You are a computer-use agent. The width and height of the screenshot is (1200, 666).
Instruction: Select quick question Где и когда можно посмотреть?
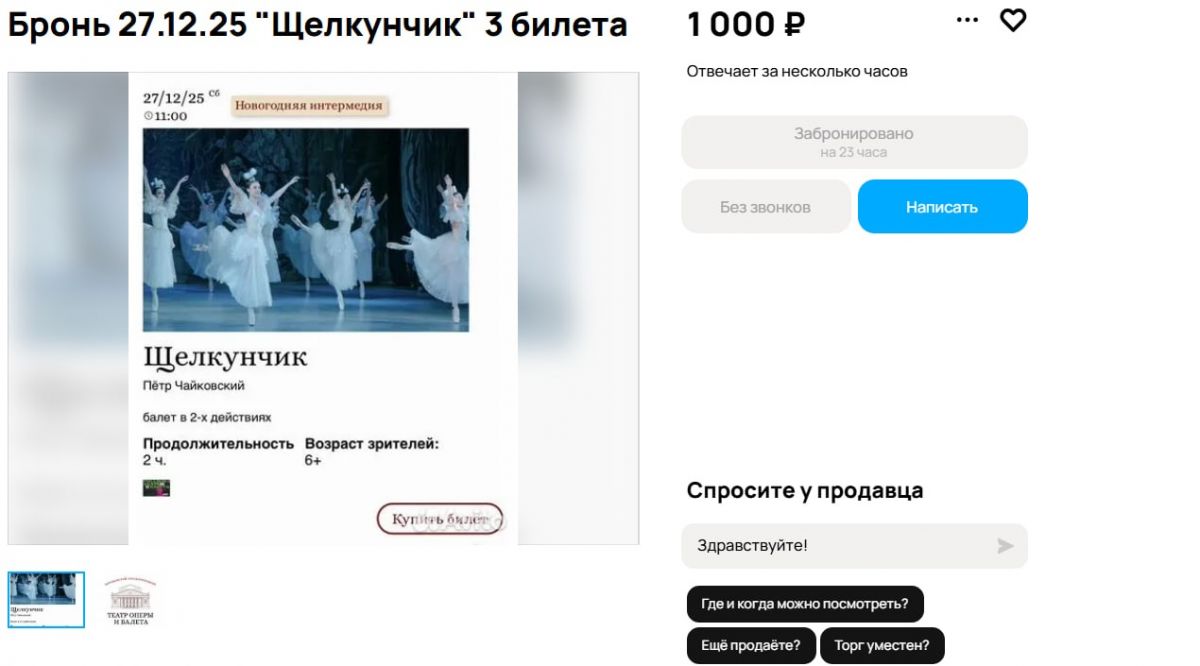[805, 604]
